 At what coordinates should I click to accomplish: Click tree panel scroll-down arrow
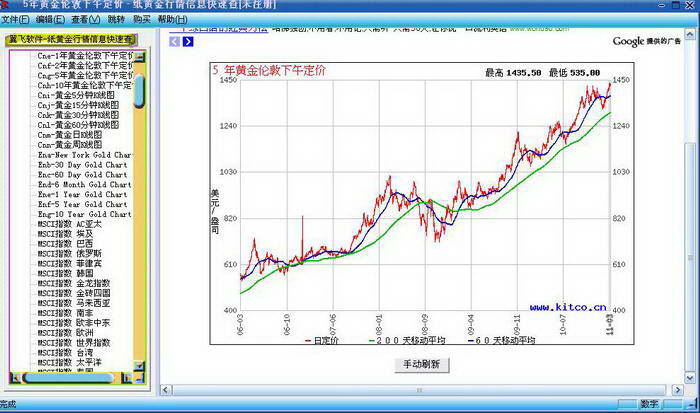140,366
